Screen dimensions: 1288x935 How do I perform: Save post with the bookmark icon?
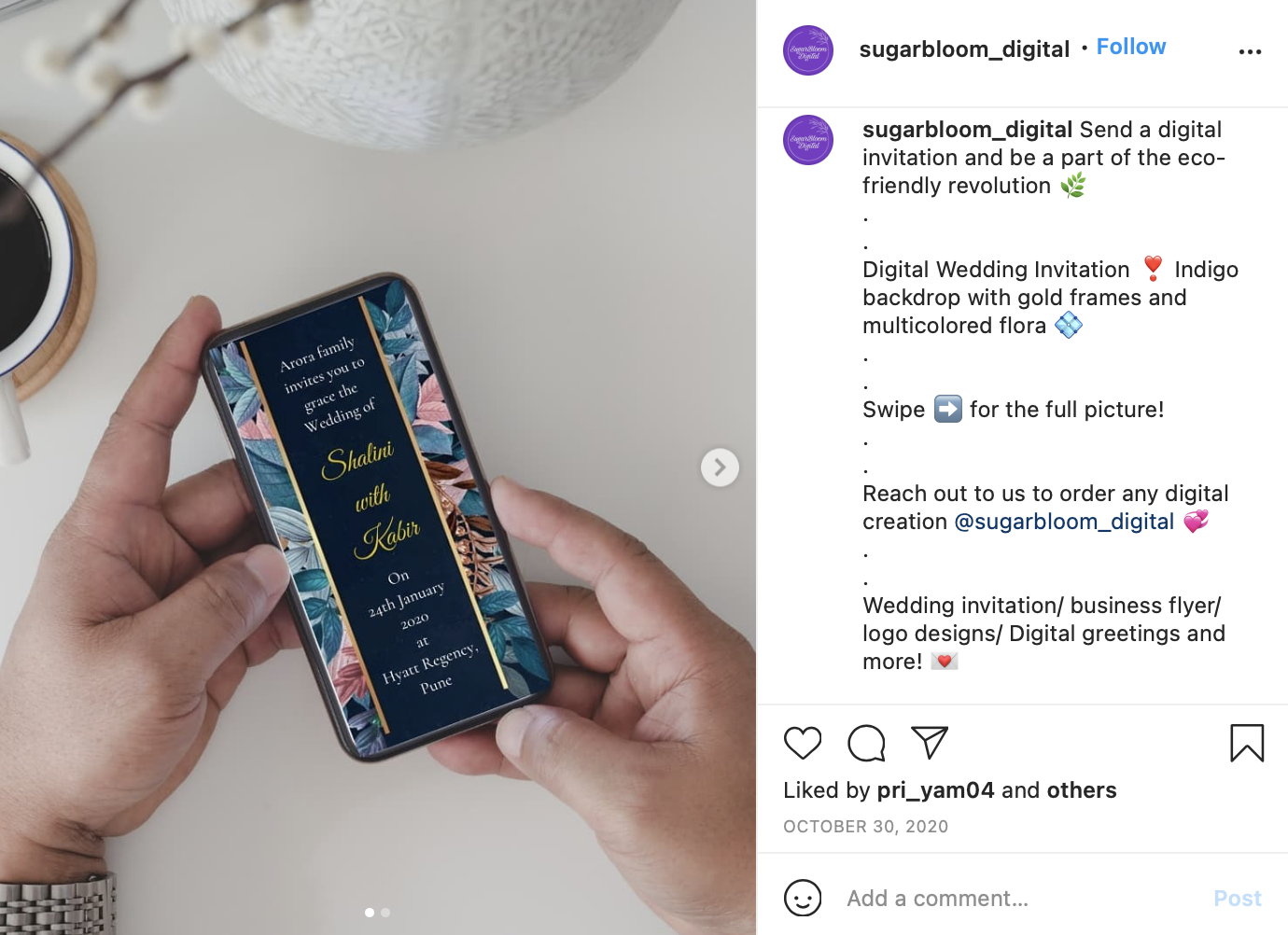click(x=1247, y=743)
